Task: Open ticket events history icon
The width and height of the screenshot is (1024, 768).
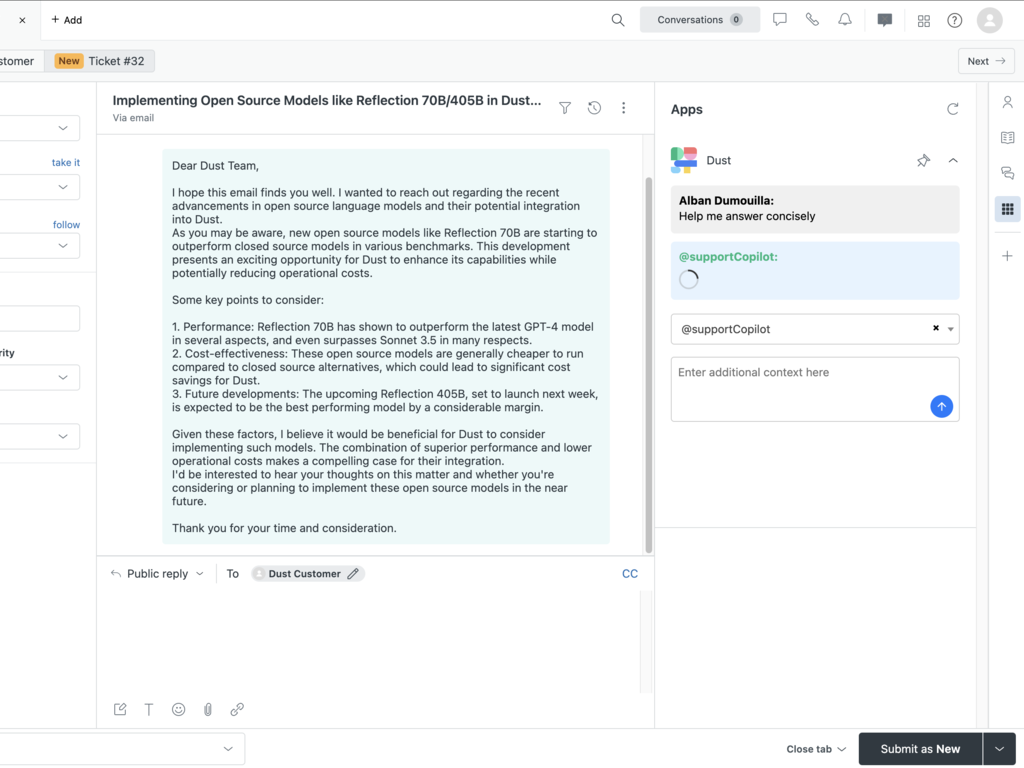Action: [594, 108]
